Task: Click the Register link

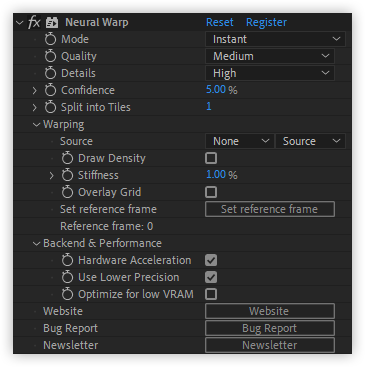Action: coord(266,22)
